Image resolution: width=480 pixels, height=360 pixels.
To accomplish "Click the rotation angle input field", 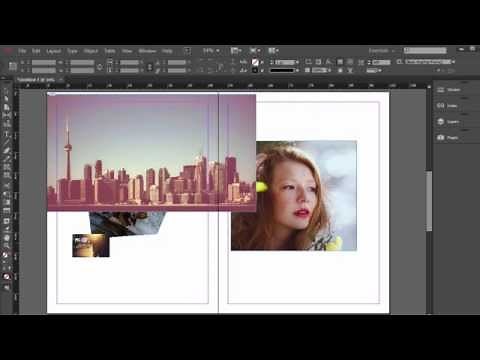I will [x=177, y=63].
